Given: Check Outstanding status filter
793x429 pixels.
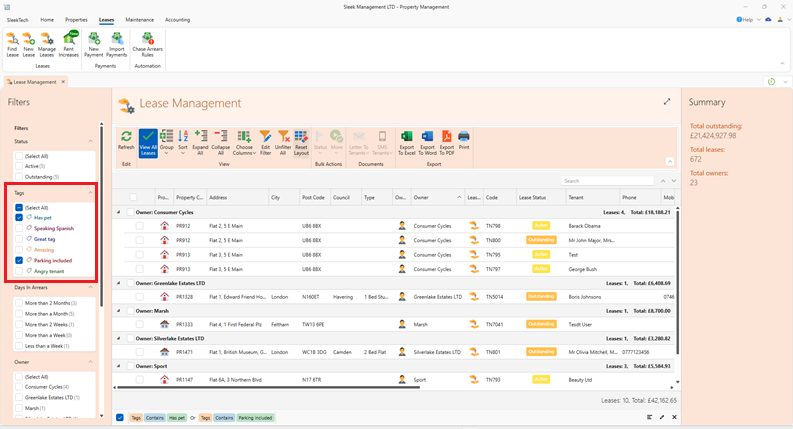Looking at the screenshot, I should click(19, 177).
